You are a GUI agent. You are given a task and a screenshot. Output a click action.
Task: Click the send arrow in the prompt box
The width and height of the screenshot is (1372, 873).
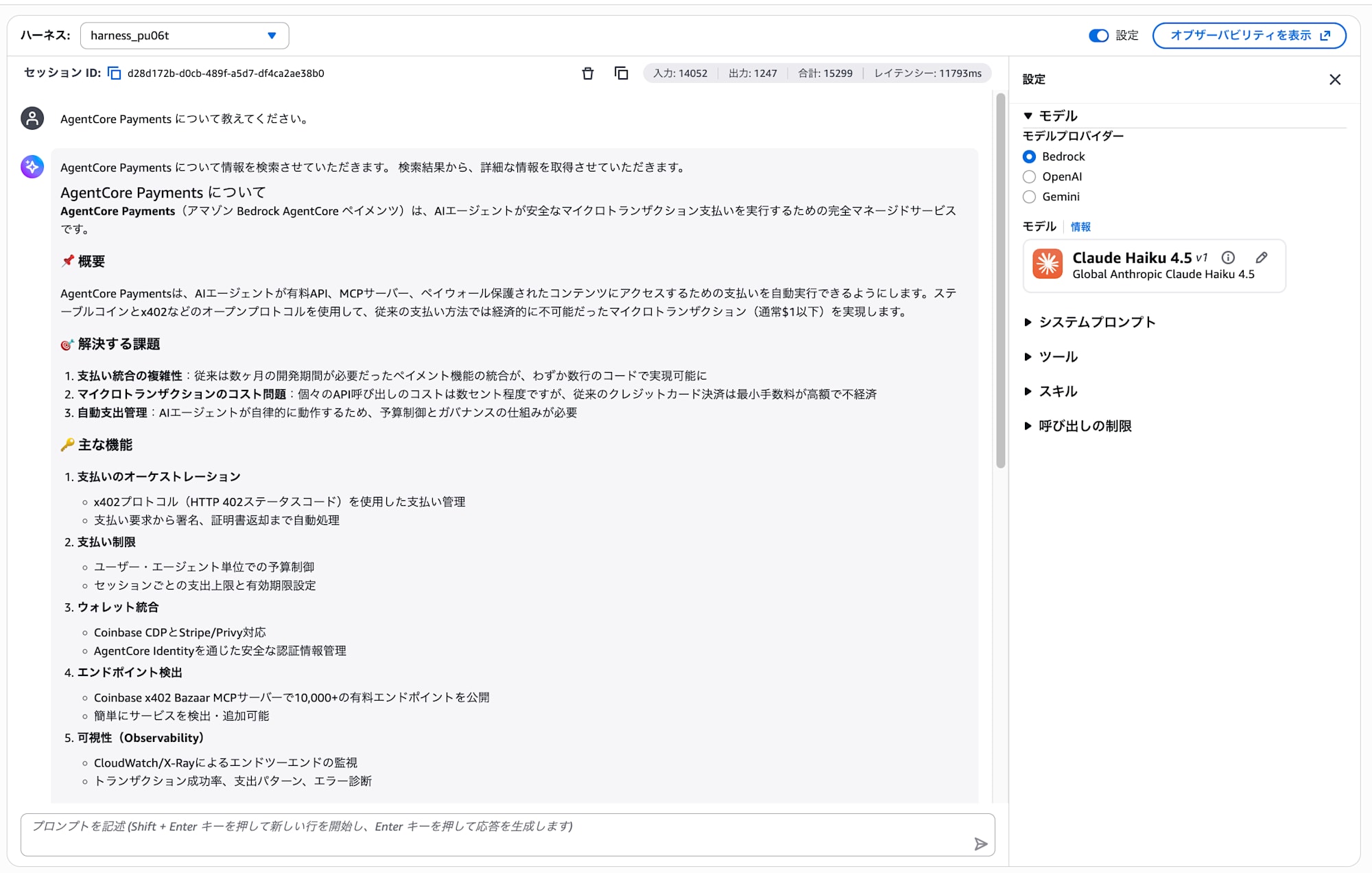coord(981,843)
